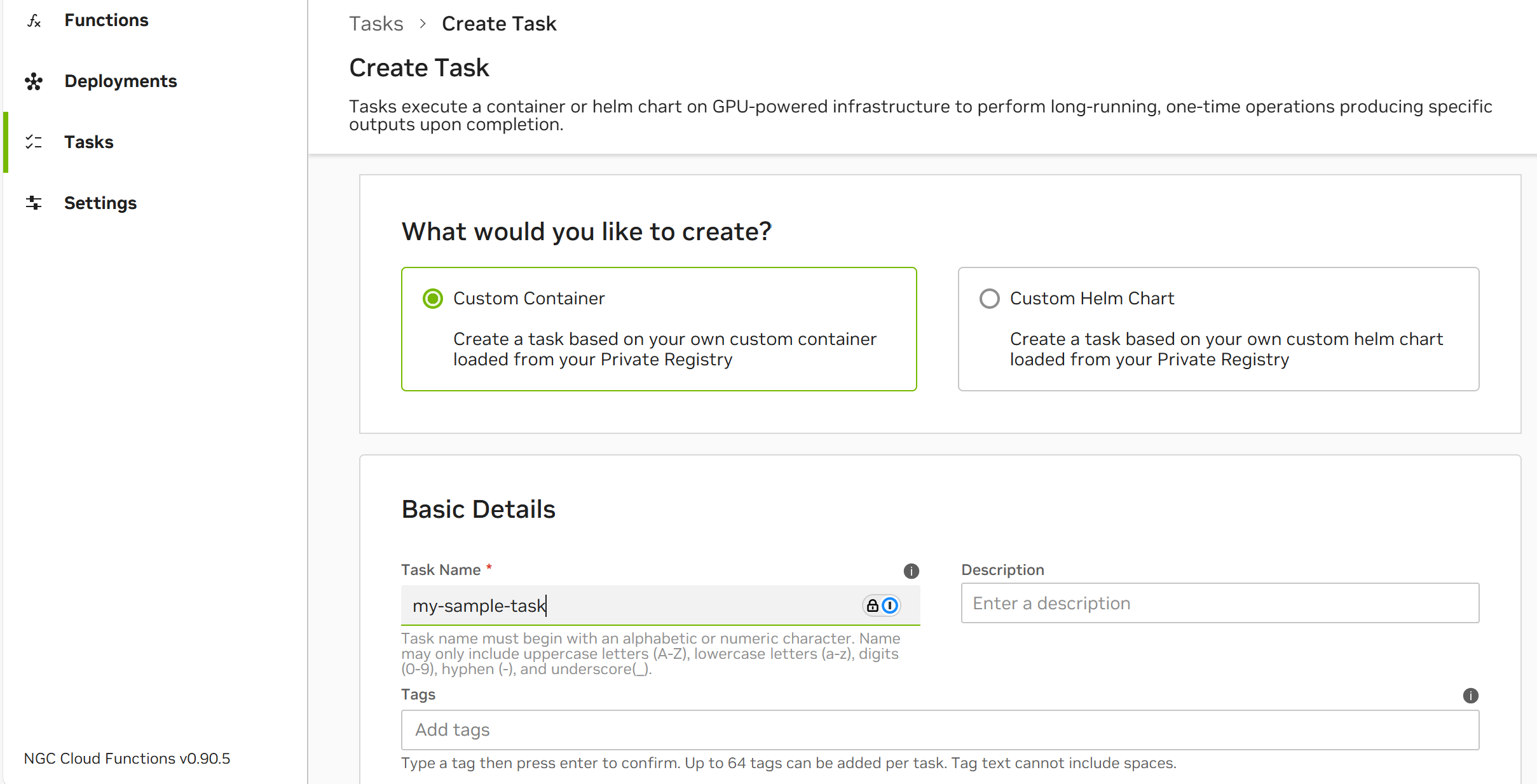
Task: Click the Enter a description field
Action: (1219, 603)
